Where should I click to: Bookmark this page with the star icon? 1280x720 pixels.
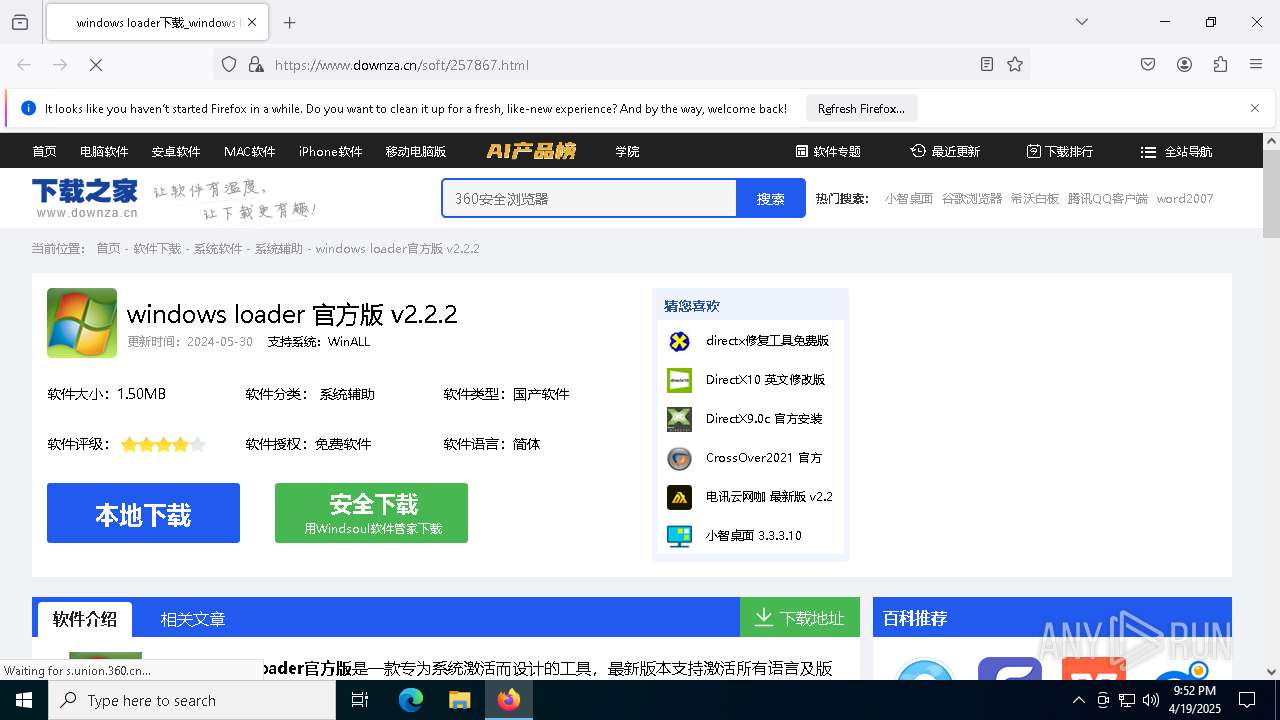[x=1015, y=64]
